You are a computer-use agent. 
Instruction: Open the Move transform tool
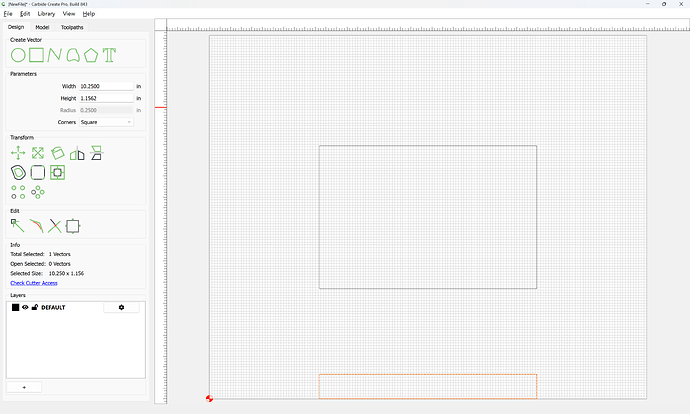(x=18, y=153)
